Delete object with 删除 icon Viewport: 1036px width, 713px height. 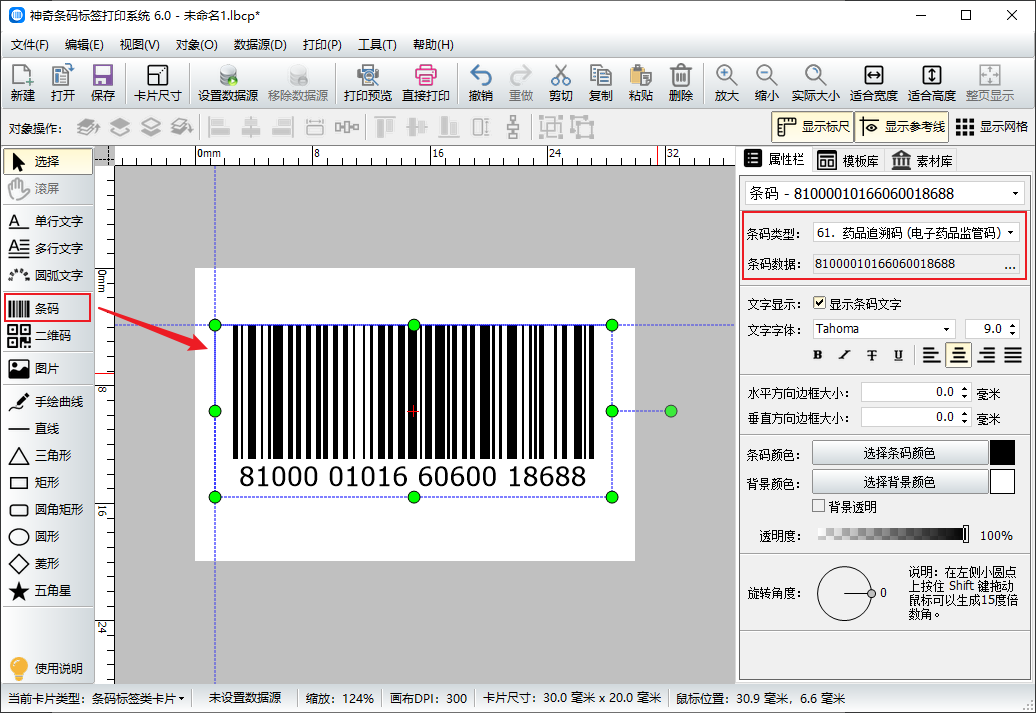pyautogui.click(x=681, y=83)
